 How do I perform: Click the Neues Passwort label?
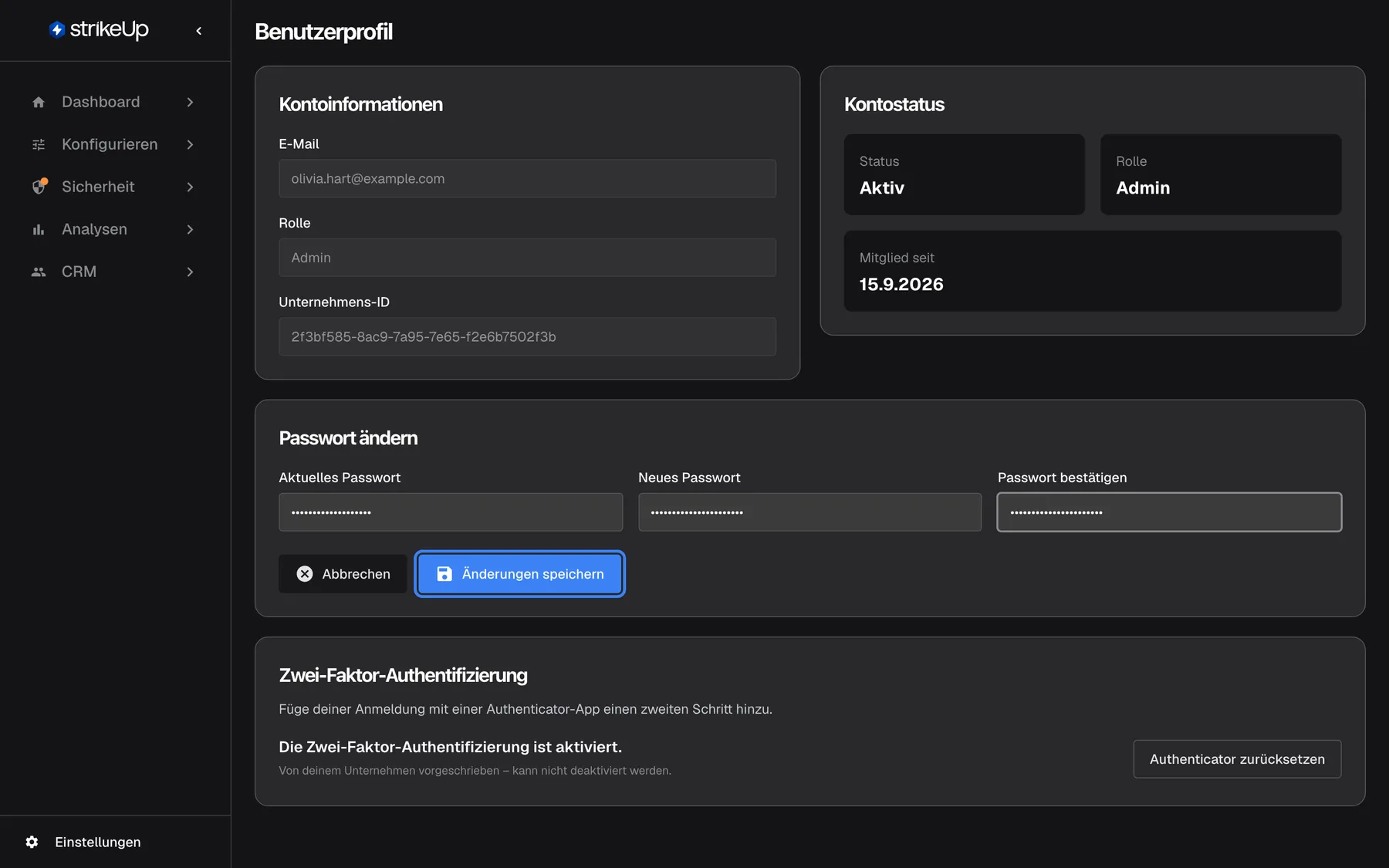point(689,478)
